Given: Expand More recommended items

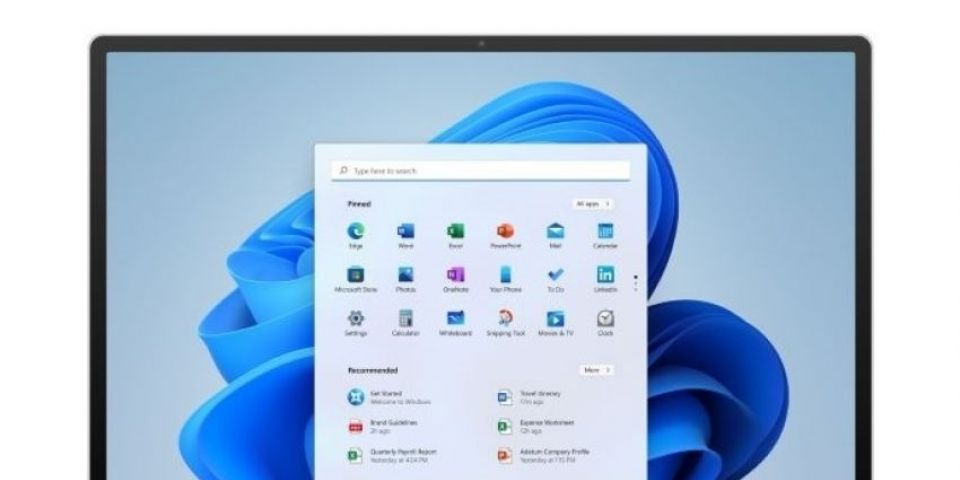Looking at the screenshot, I should 597,370.
